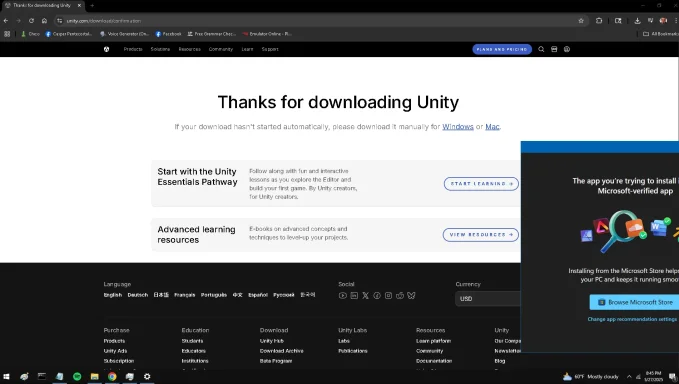Click the taskbar clock and date
The image size is (679, 384).
click(653, 376)
